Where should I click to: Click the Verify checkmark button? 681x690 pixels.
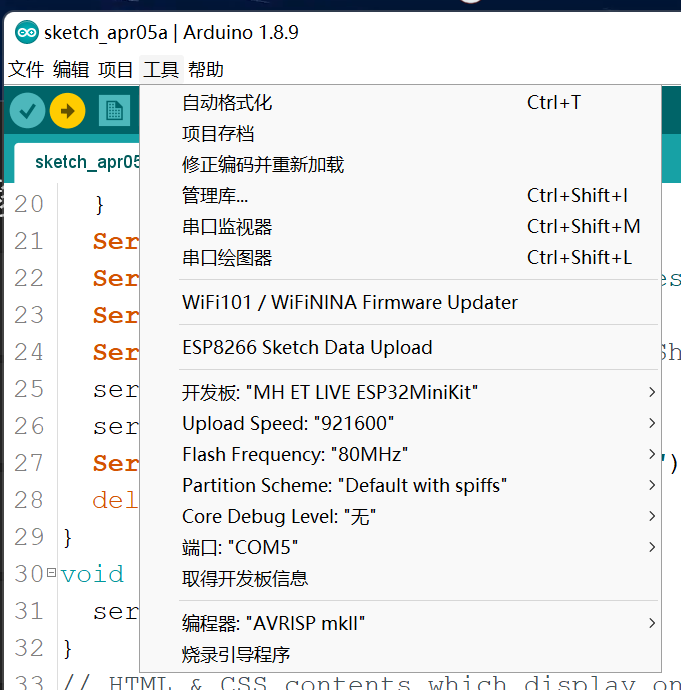(27, 110)
